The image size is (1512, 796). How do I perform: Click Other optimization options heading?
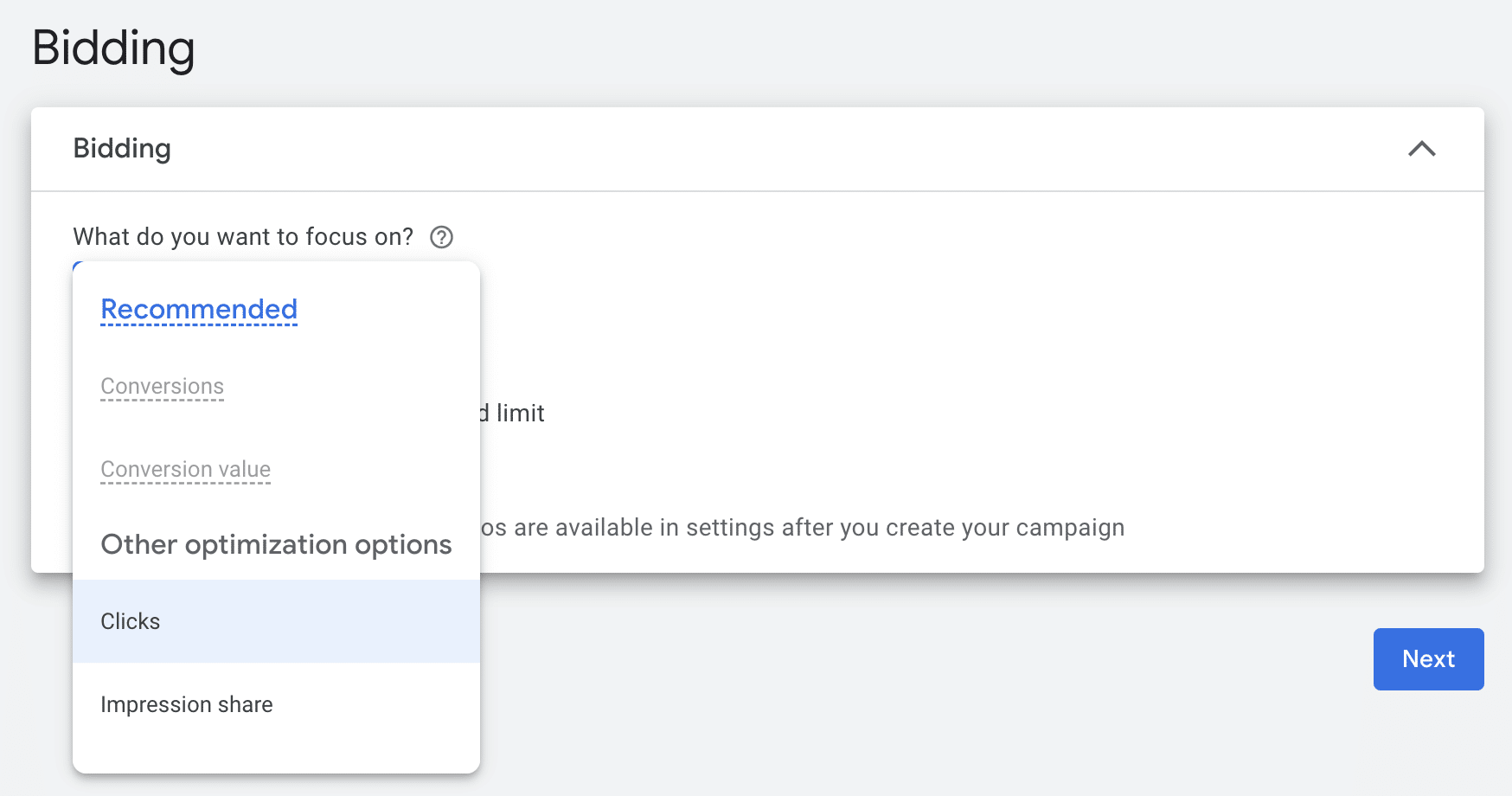point(276,544)
